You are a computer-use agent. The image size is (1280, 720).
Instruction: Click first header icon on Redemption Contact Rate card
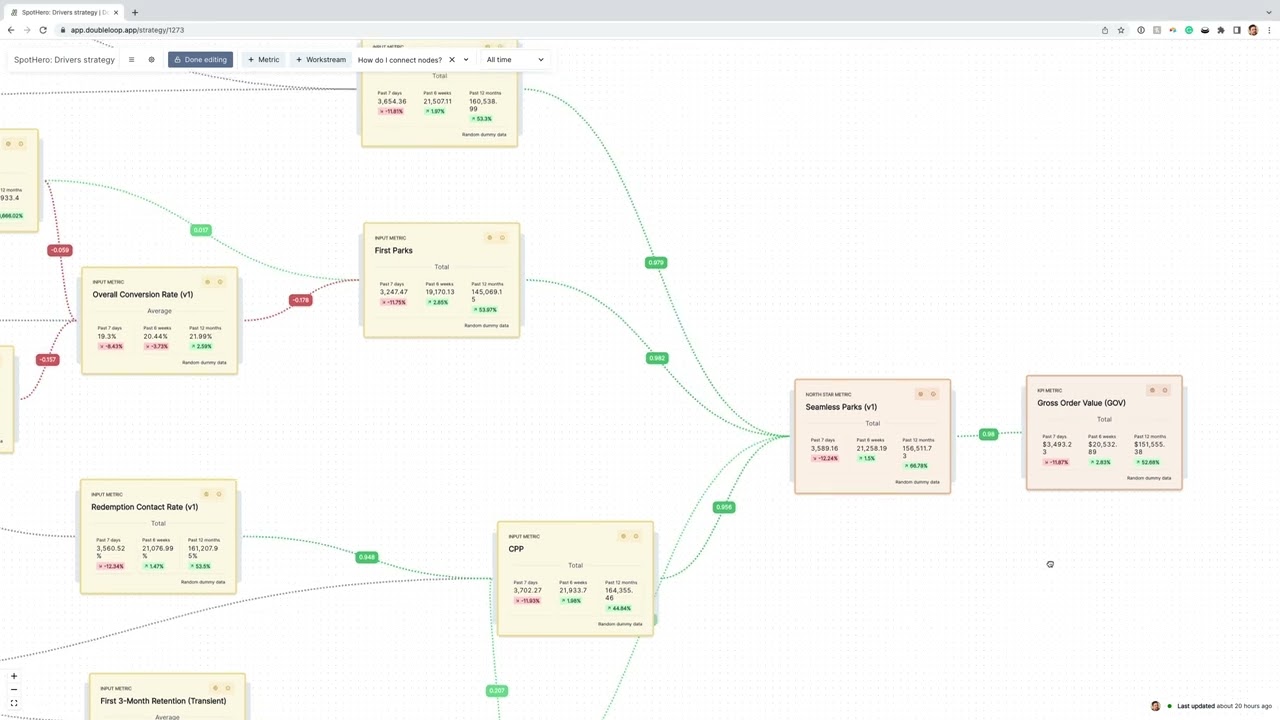tap(207, 494)
